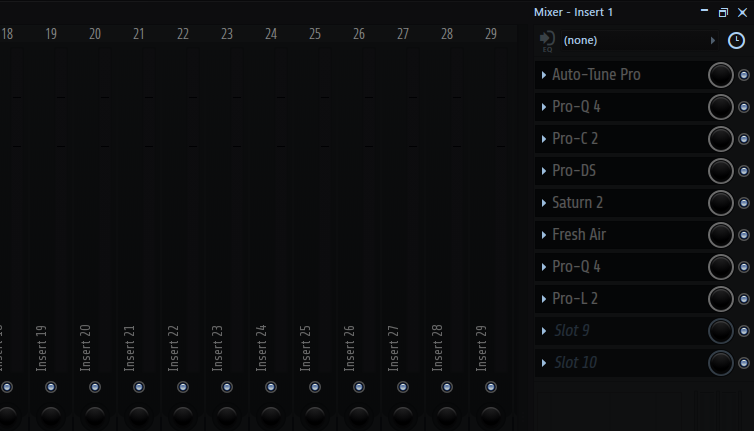Image resolution: width=754 pixels, height=431 pixels.
Task: Toggle the Slot 9 enable switch
Action: point(744,331)
